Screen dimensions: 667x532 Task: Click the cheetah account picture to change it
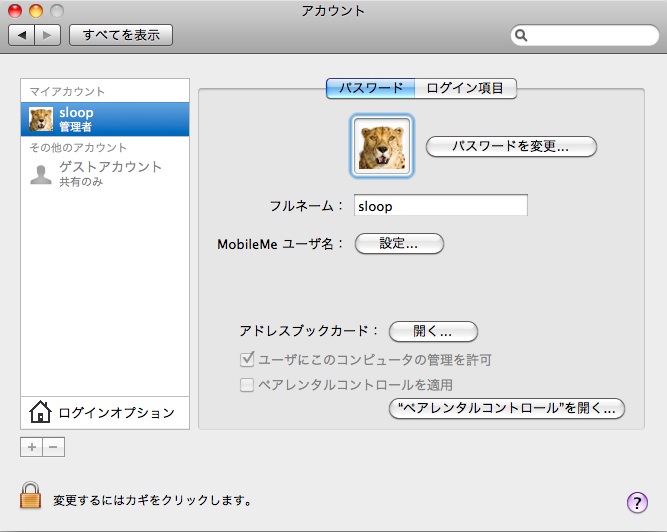(382, 145)
